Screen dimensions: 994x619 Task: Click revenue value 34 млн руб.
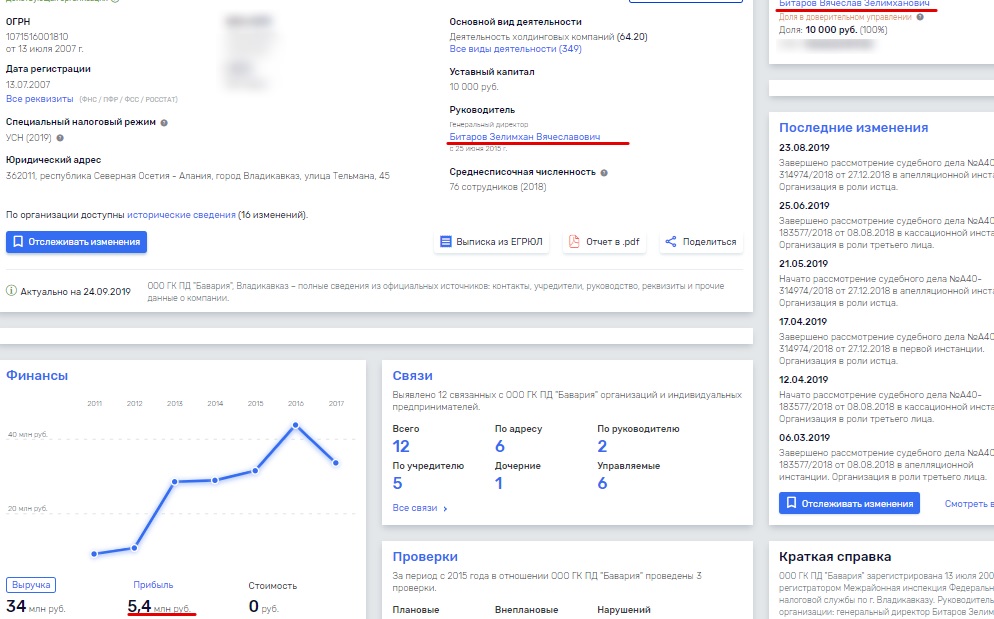36,607
